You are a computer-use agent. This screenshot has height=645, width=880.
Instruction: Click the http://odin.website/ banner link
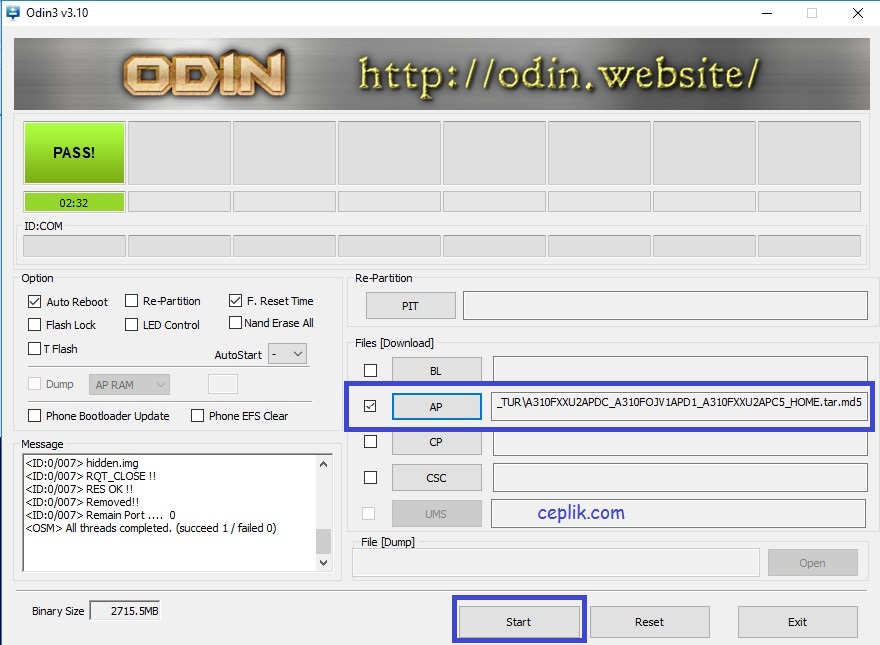[x=558, y=75]
